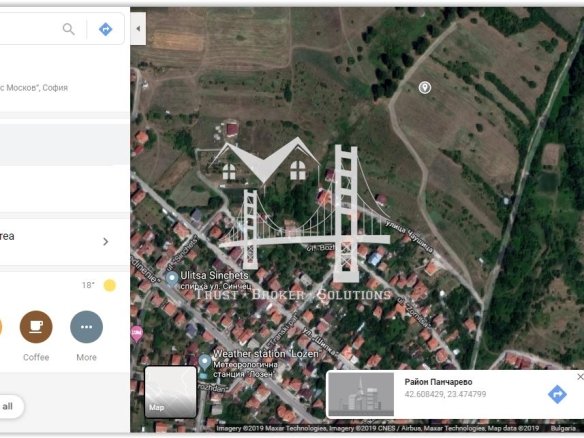This screenshot has height=438, width=584.
Task: Click the улица Чаушица street label
Action: (x=409, y=236)
